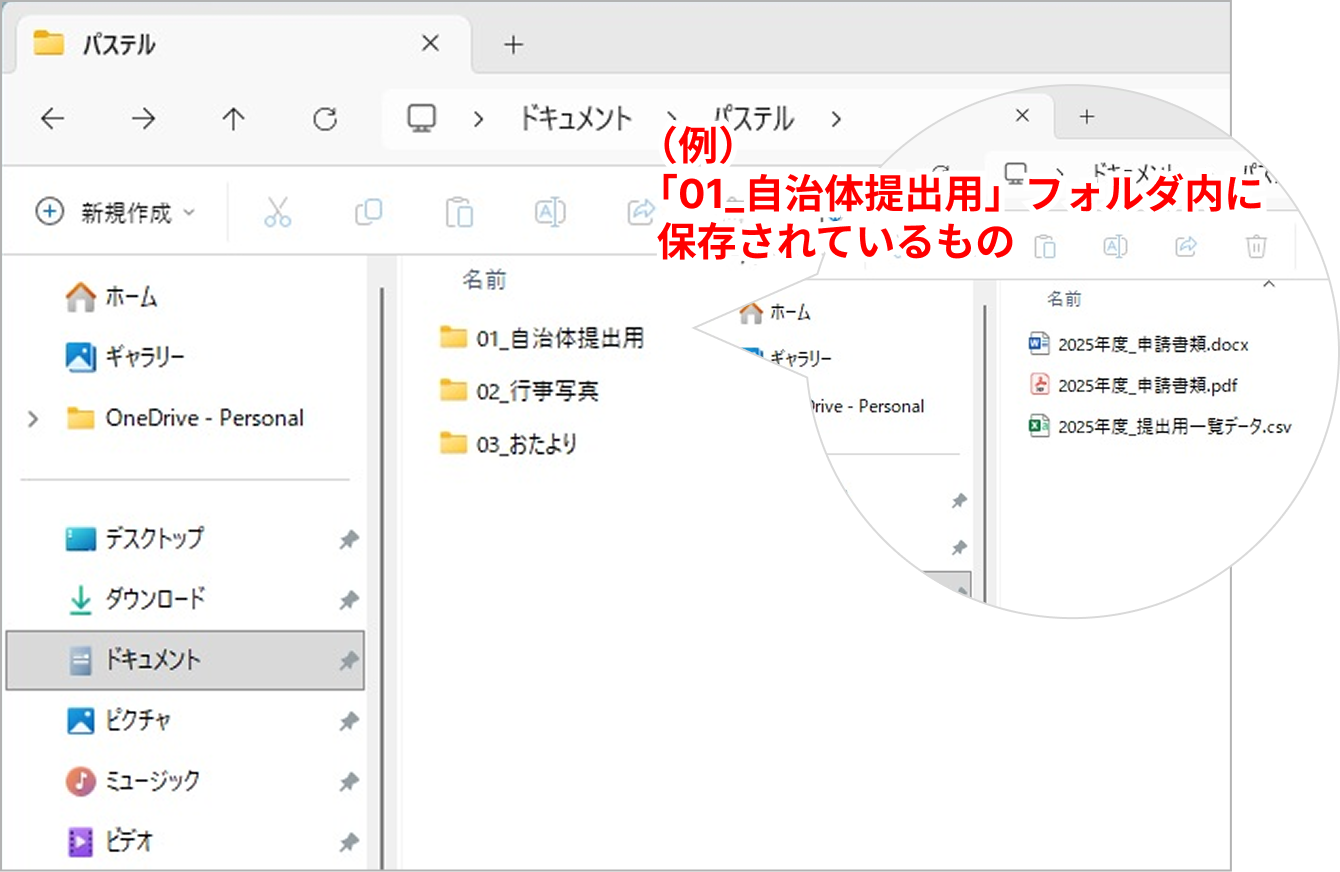Image resolution: width=1340 pixels, height=872 pixels.
Task: Go back with the left arrow
Action: coord(52,120)
